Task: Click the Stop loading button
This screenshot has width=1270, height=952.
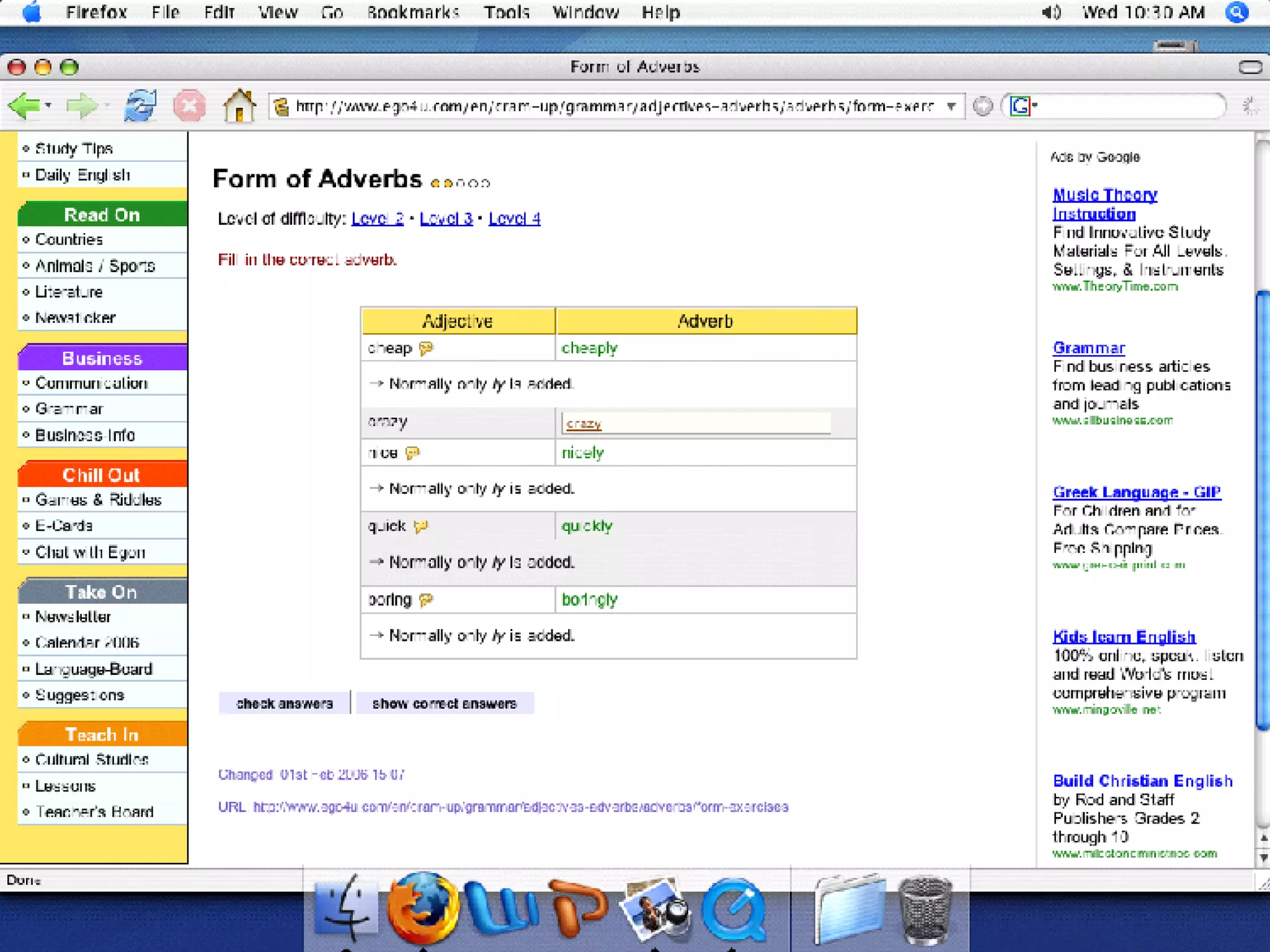Action: tap(189, 106)
